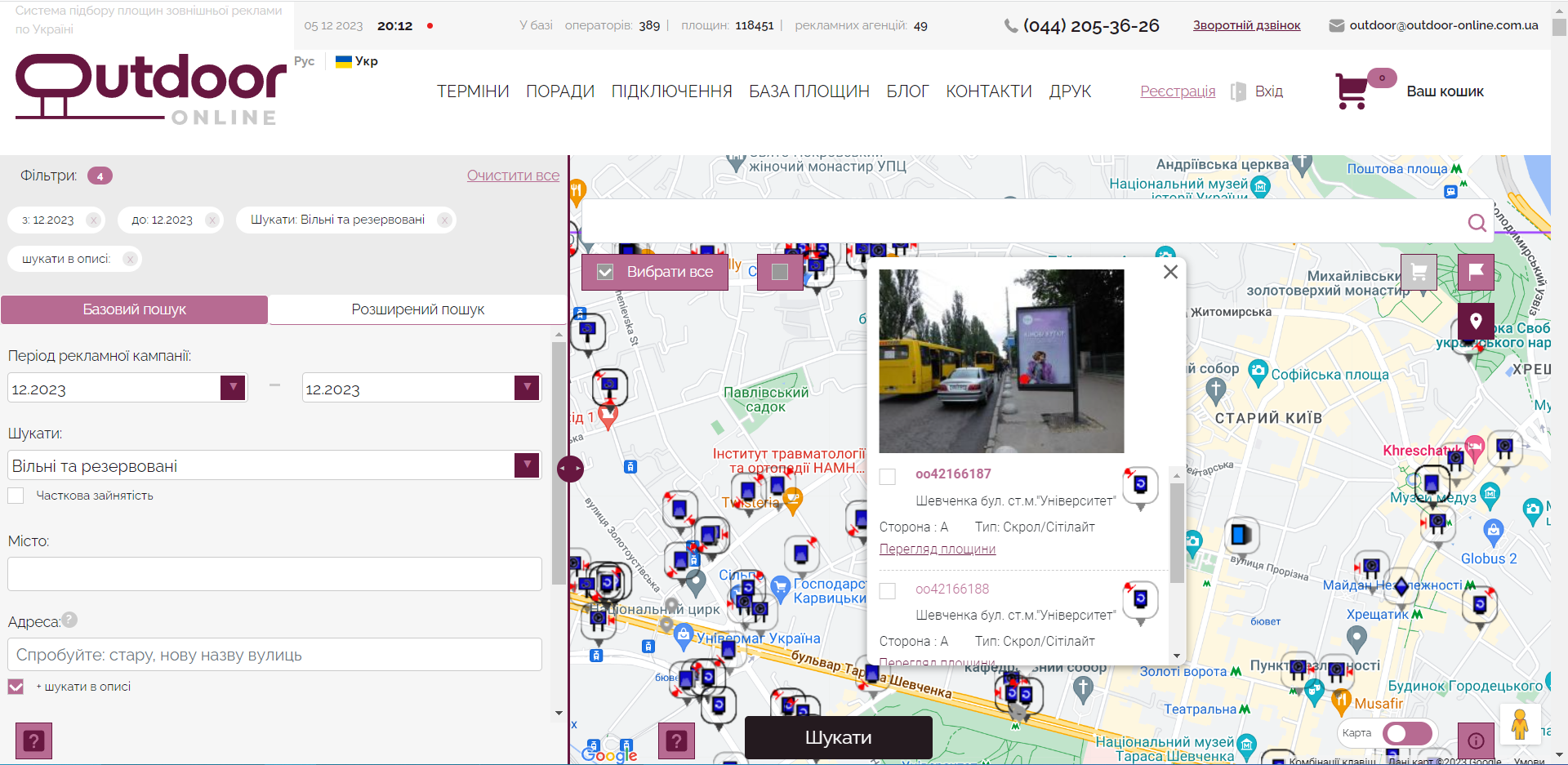This screenshot has height=765, width=1568.
Task: Open 'БАЗА ПЛОЩИН' menu item
Action: (808, 91)
